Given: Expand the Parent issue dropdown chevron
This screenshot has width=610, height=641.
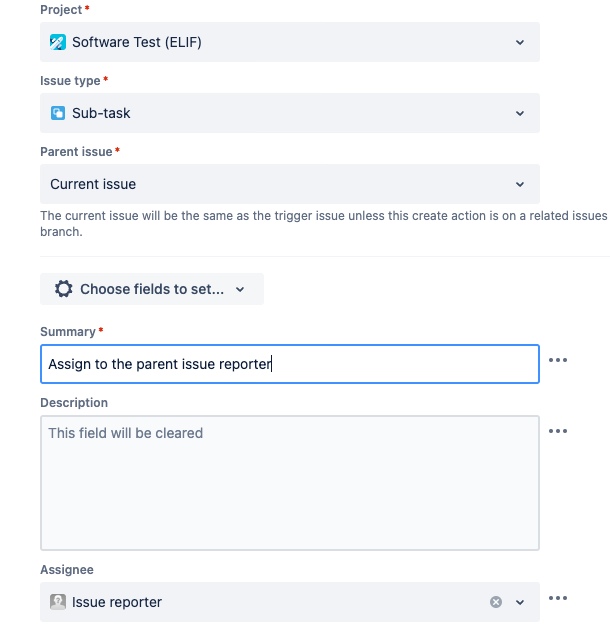Looking at the screenshot, I should pyautogui.click(x=520, y=184).
